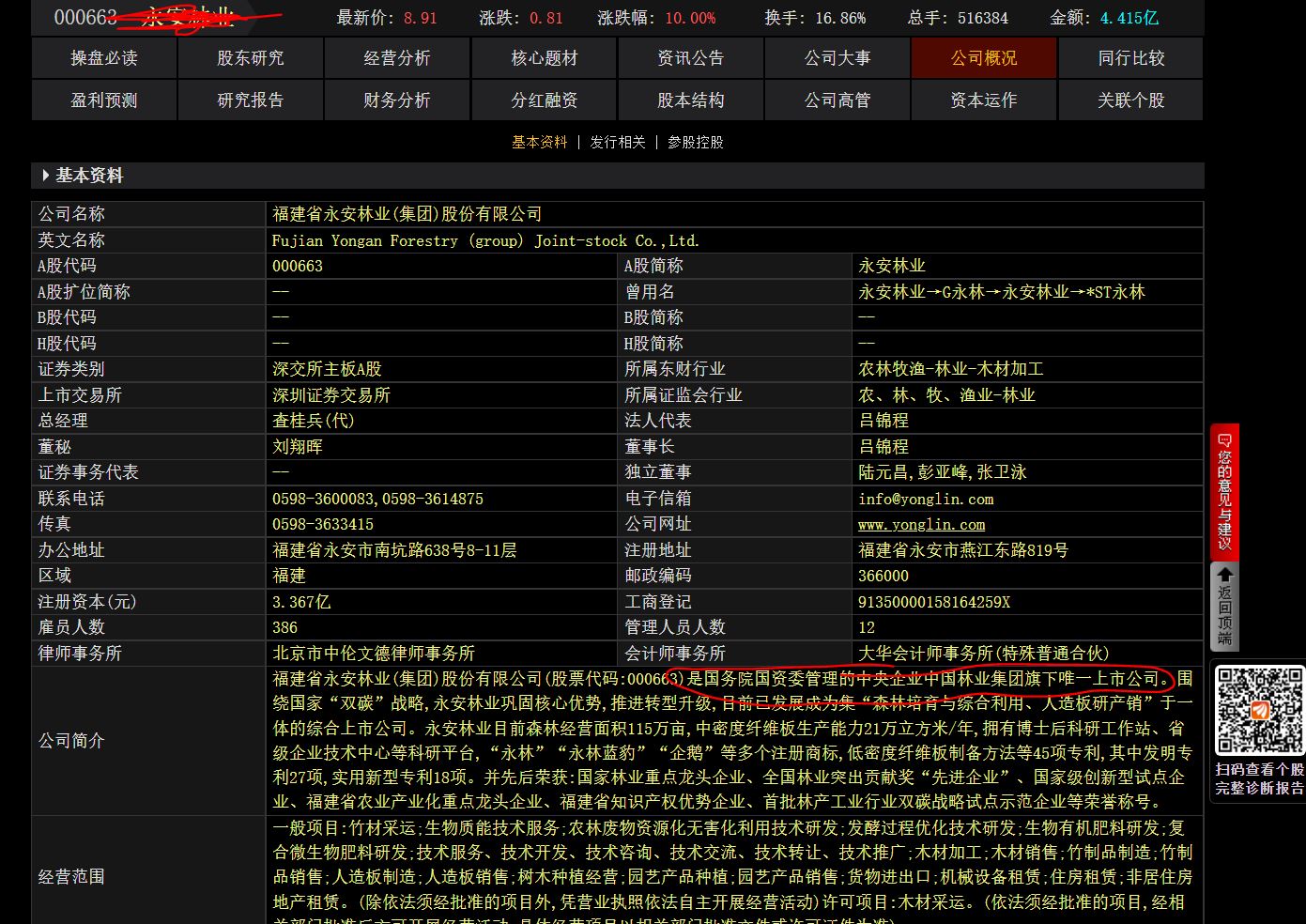Click the email info@yonglin.com
1306x924 pixels.
(x=926, y=500)
